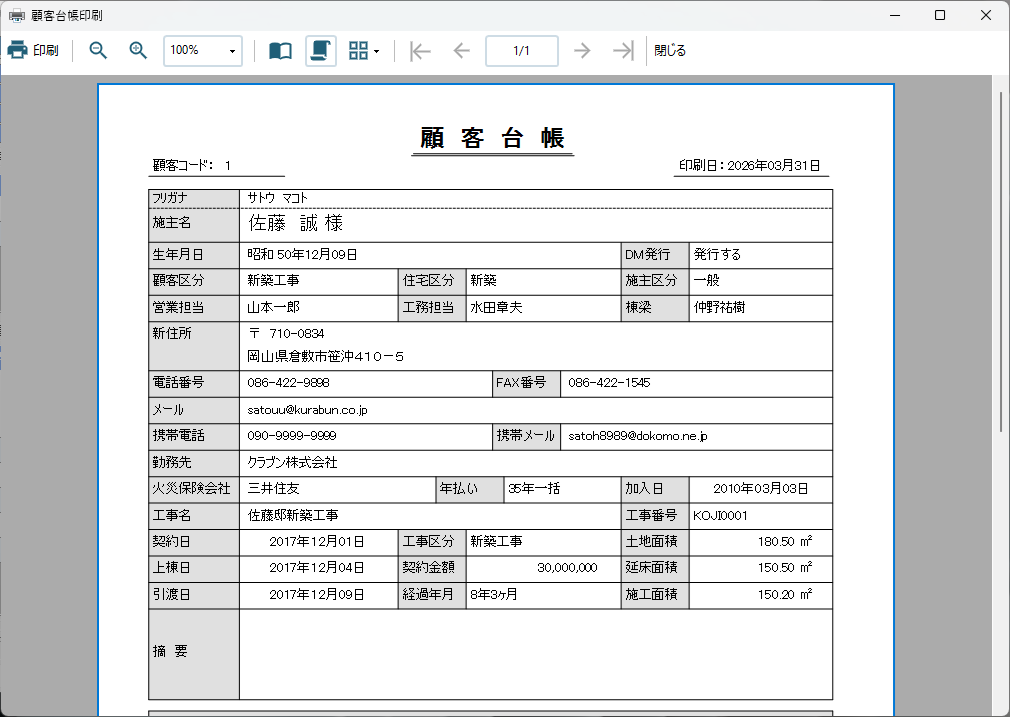Maximize the preview window

pos(940,15)
